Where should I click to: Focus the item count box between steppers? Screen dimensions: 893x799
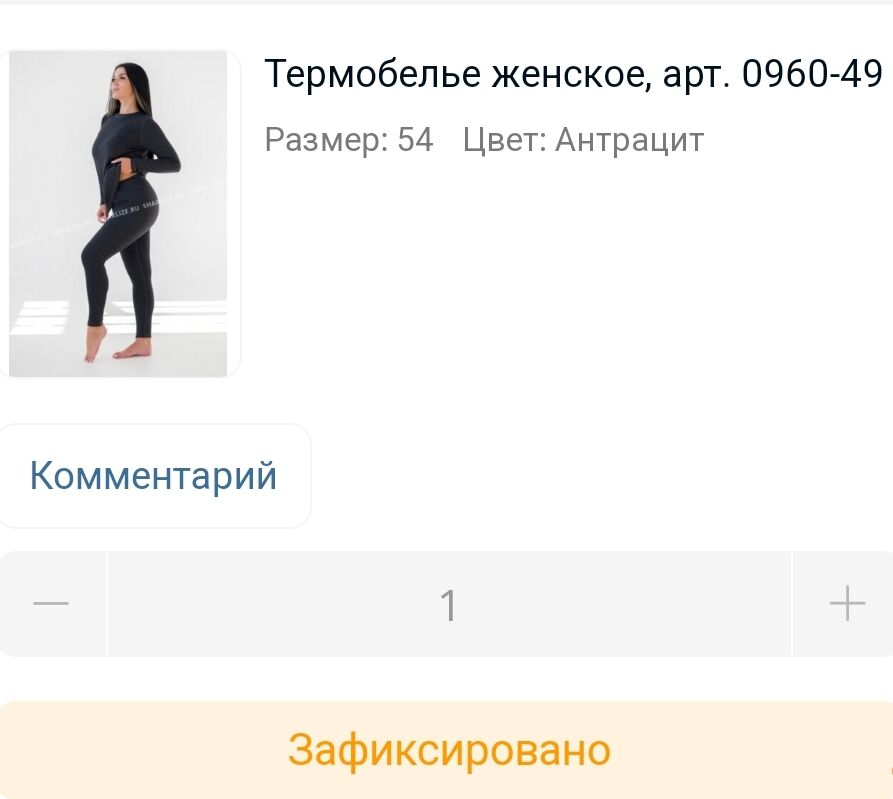[449, 604]
